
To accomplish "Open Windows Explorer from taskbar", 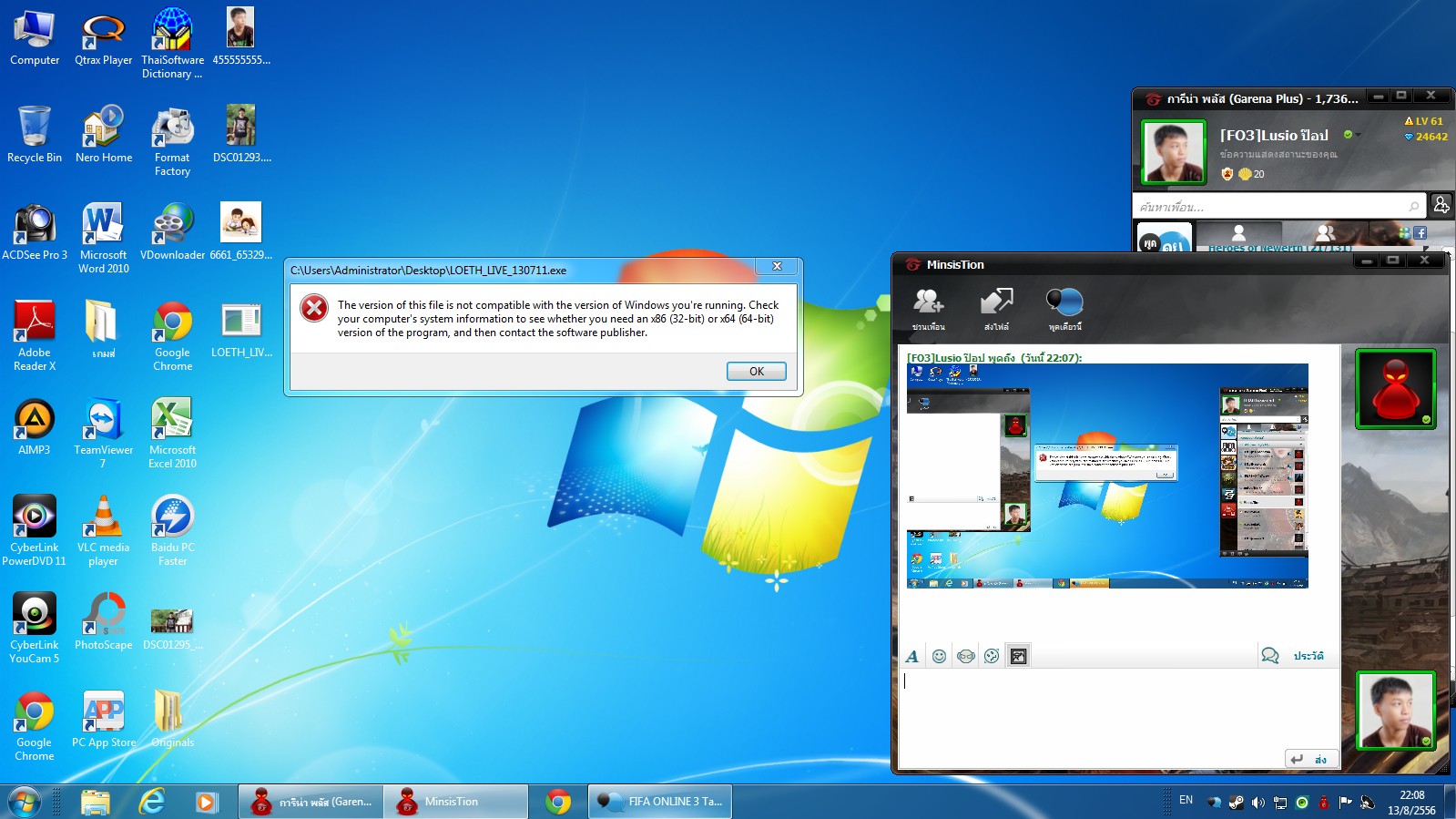I will click(x=95, y=802).
